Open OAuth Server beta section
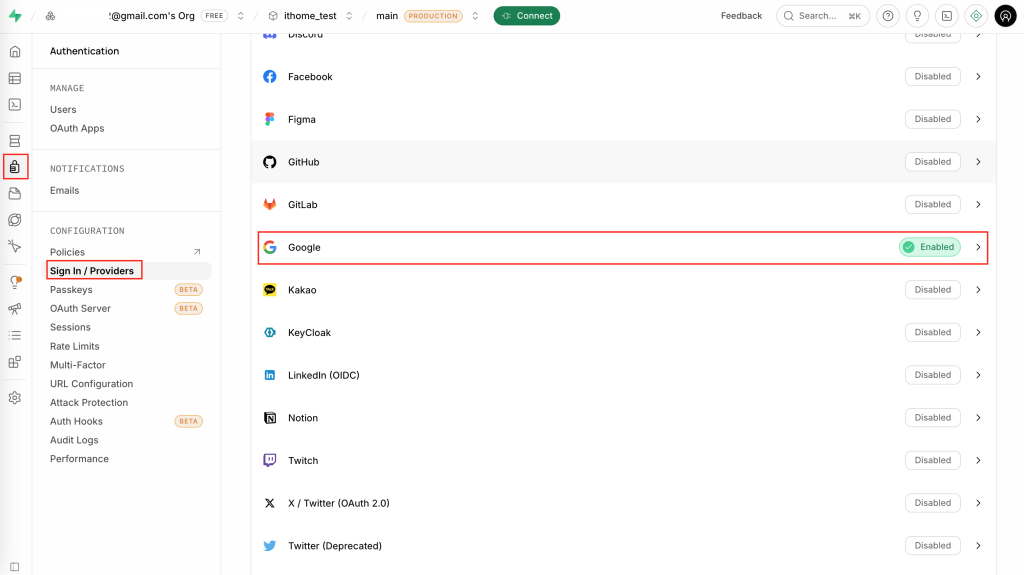1024x575 pixels. tap(80, 308)
